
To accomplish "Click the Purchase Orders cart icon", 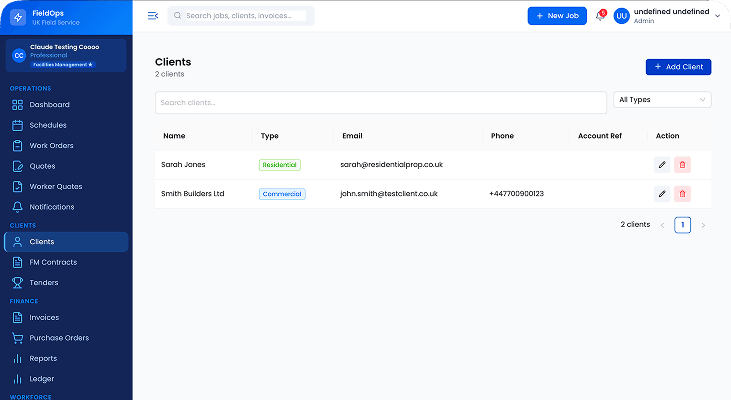I will coord(17,338).
